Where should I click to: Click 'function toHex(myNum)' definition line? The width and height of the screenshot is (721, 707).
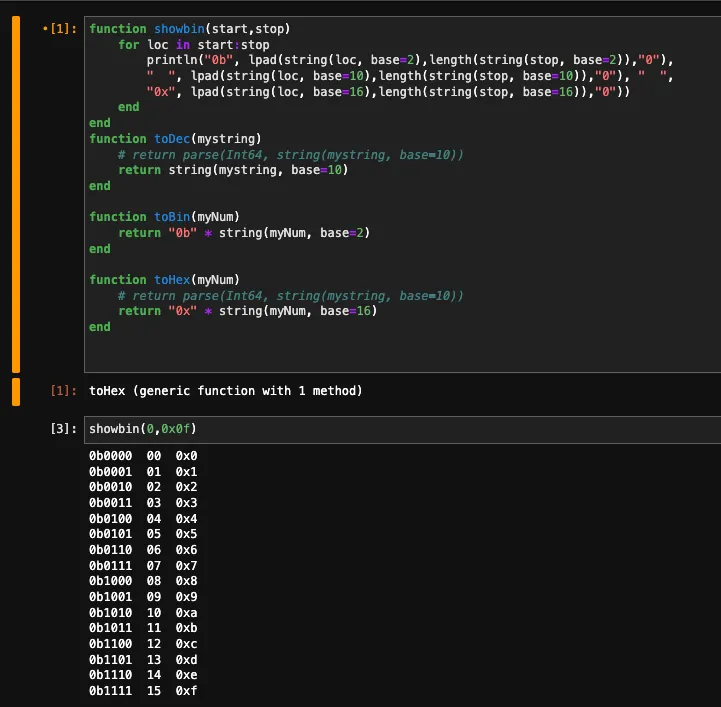point(164,280)
